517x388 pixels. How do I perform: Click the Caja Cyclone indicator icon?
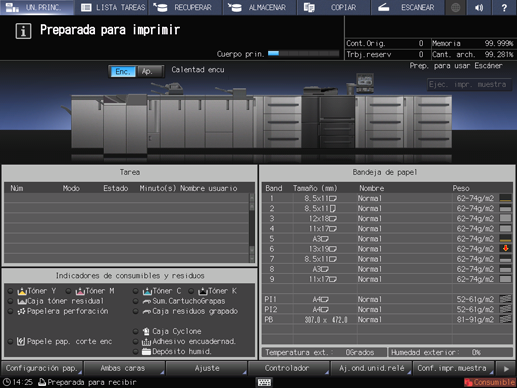click(x=146, y=331)
